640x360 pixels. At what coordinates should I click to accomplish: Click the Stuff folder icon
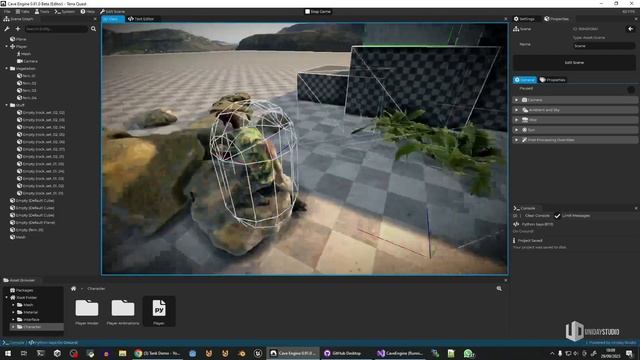(x=12, y=105)
